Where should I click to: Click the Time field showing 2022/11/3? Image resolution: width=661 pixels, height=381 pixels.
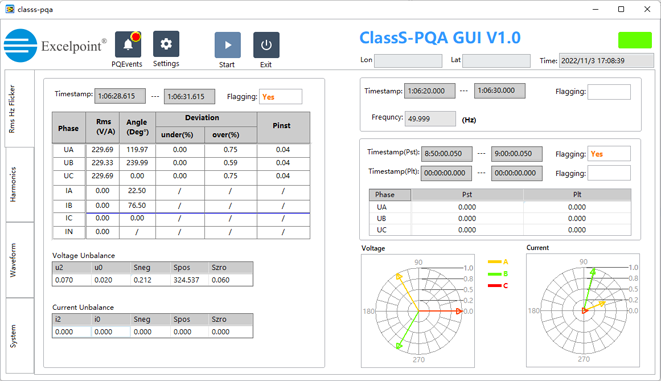pyautogui.click(x=606, y=61)
